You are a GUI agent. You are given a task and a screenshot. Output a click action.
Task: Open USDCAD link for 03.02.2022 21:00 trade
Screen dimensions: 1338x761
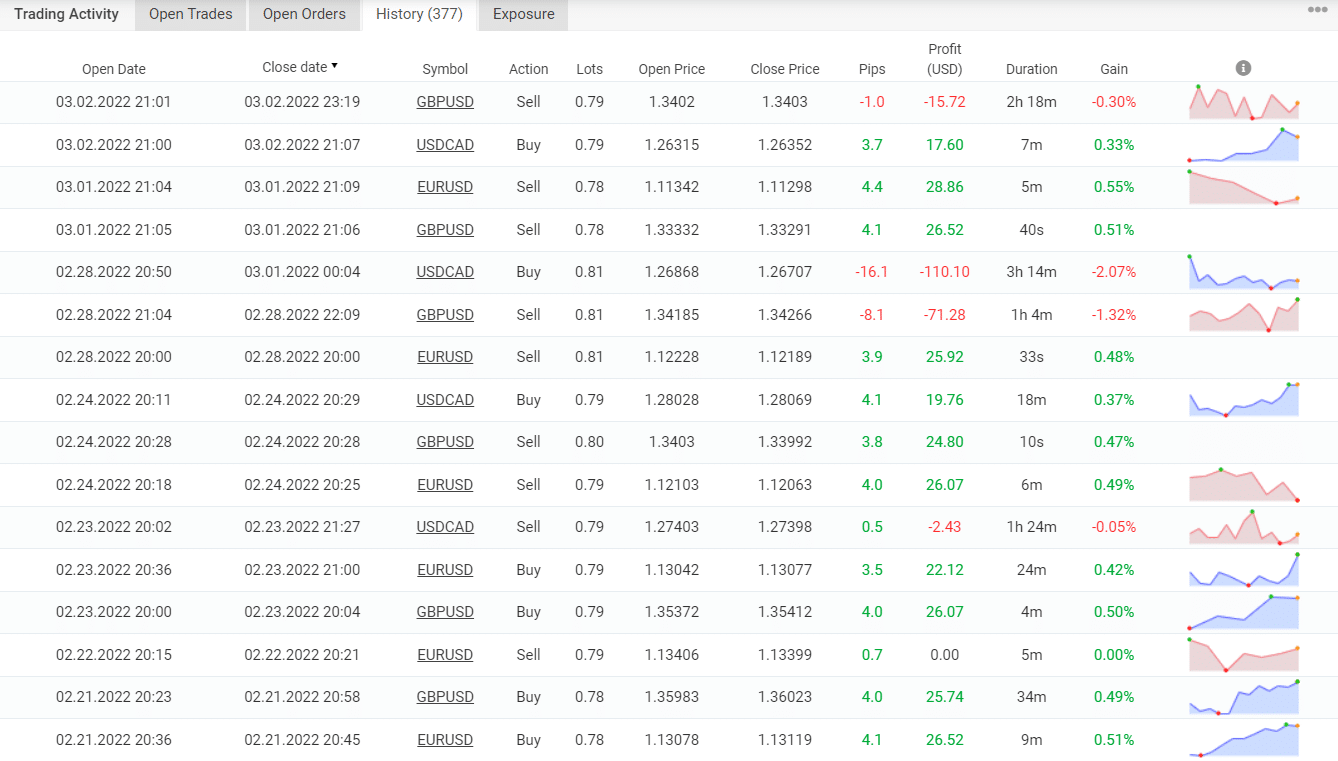445,145
